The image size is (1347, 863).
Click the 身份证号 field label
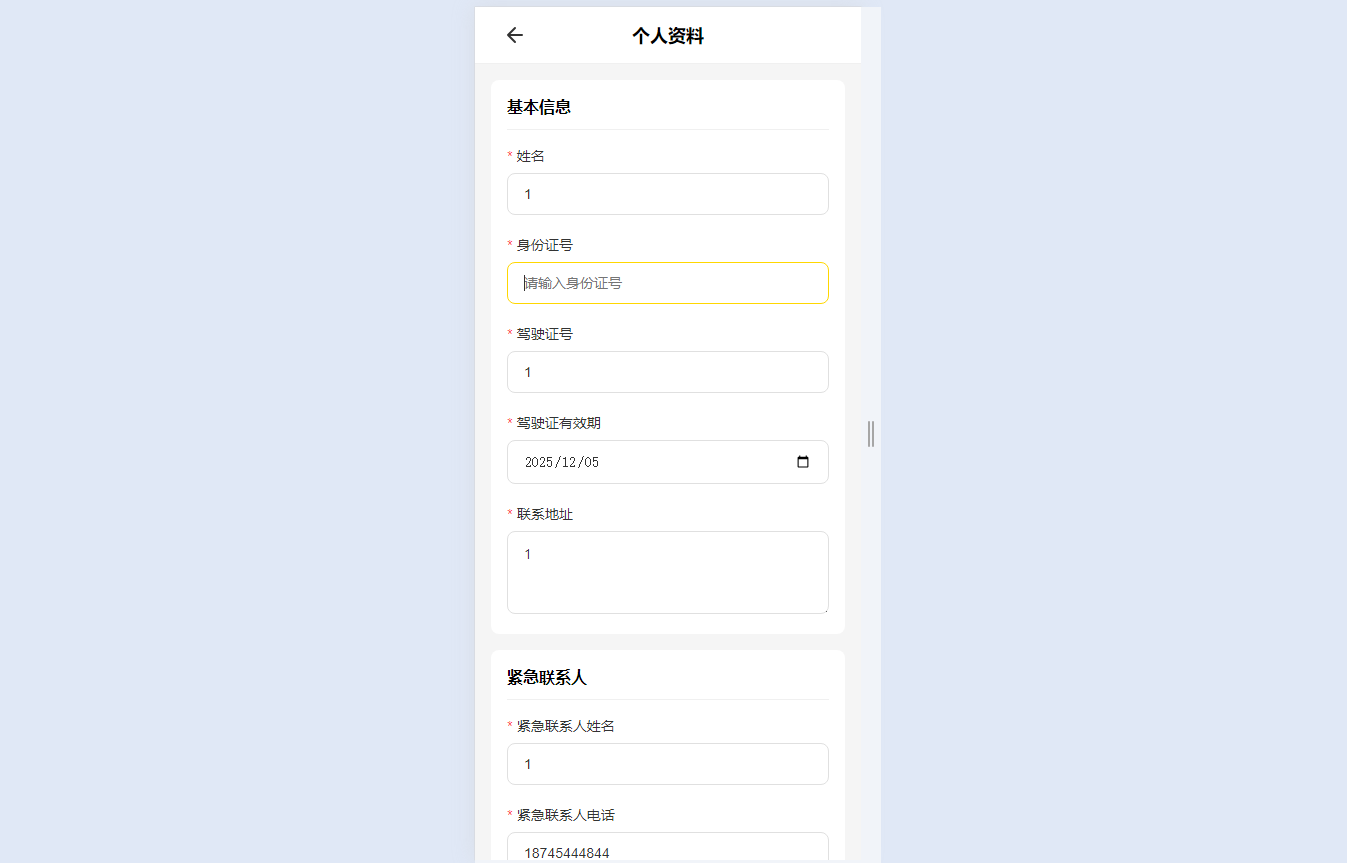[x=544, y=245]
